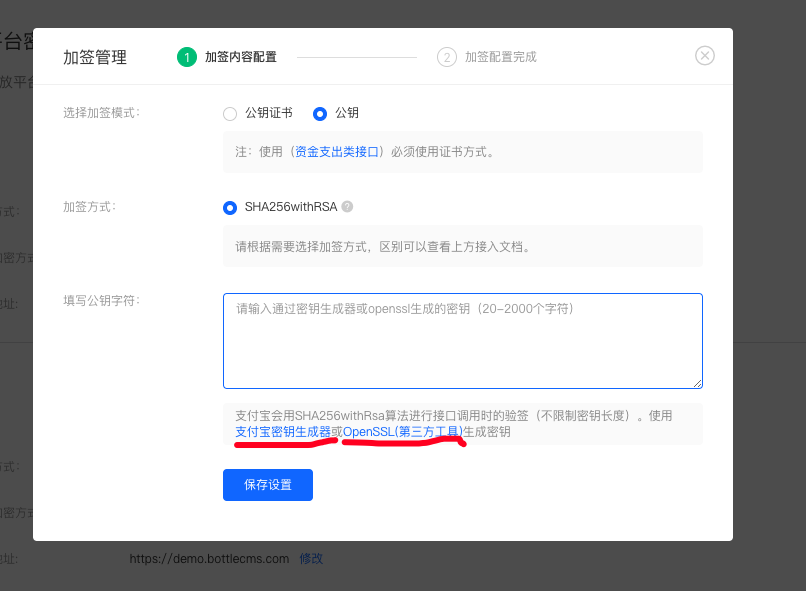Screen dimensions: 806x591
Task: Close the 加签管理 dialog with the X icon
Action: pos(705,56)
